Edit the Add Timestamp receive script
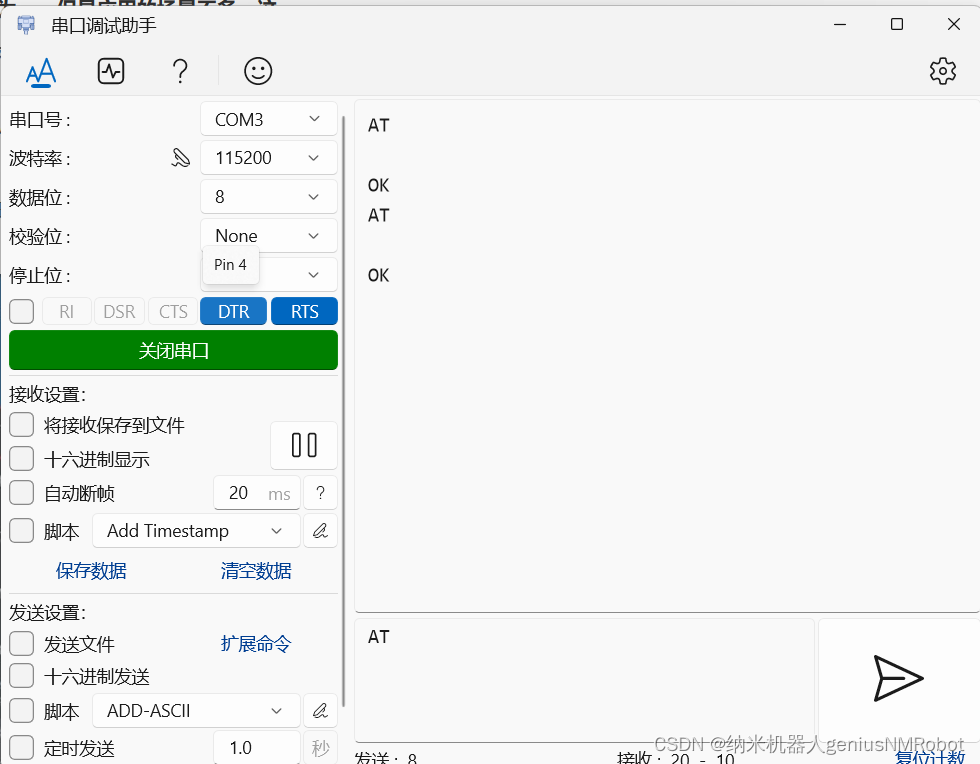The width and height of the screenshot is (980, 764). [321, 531]
